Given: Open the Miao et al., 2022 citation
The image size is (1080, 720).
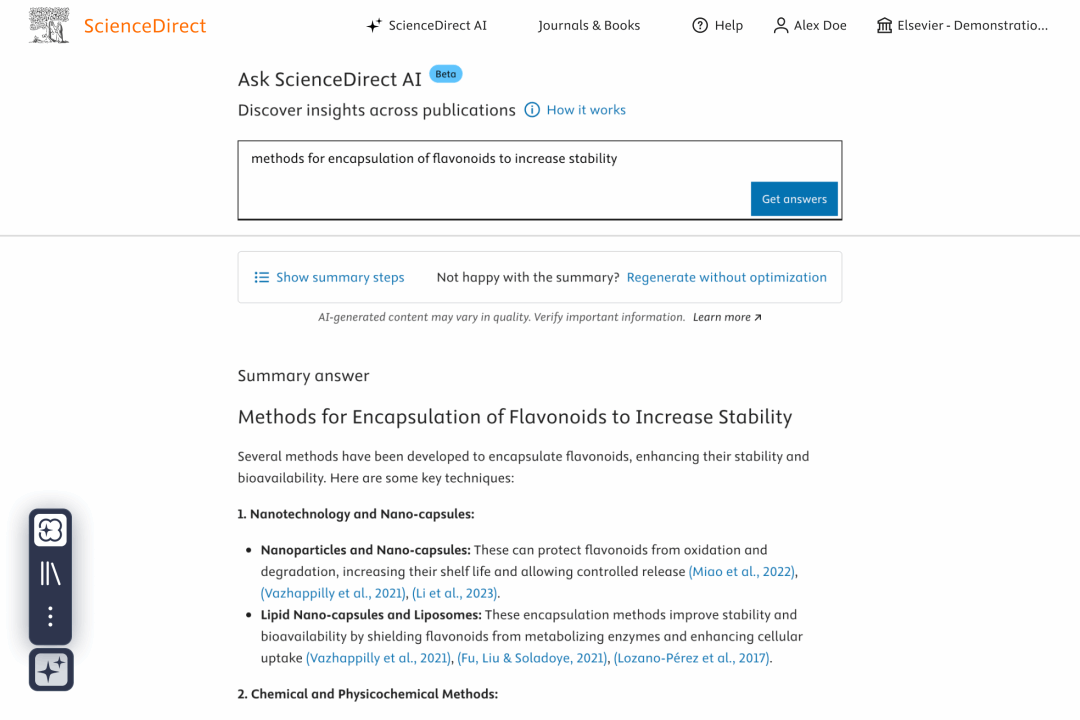Looking at the screenshot, I should 742,572.
